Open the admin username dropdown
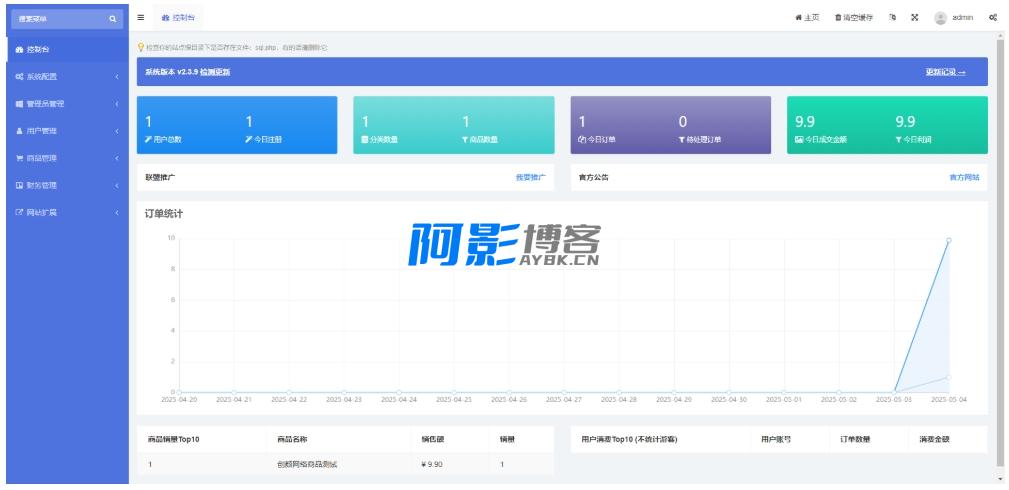The height and width of the screenshot is (490, 1009). [963, 18]
